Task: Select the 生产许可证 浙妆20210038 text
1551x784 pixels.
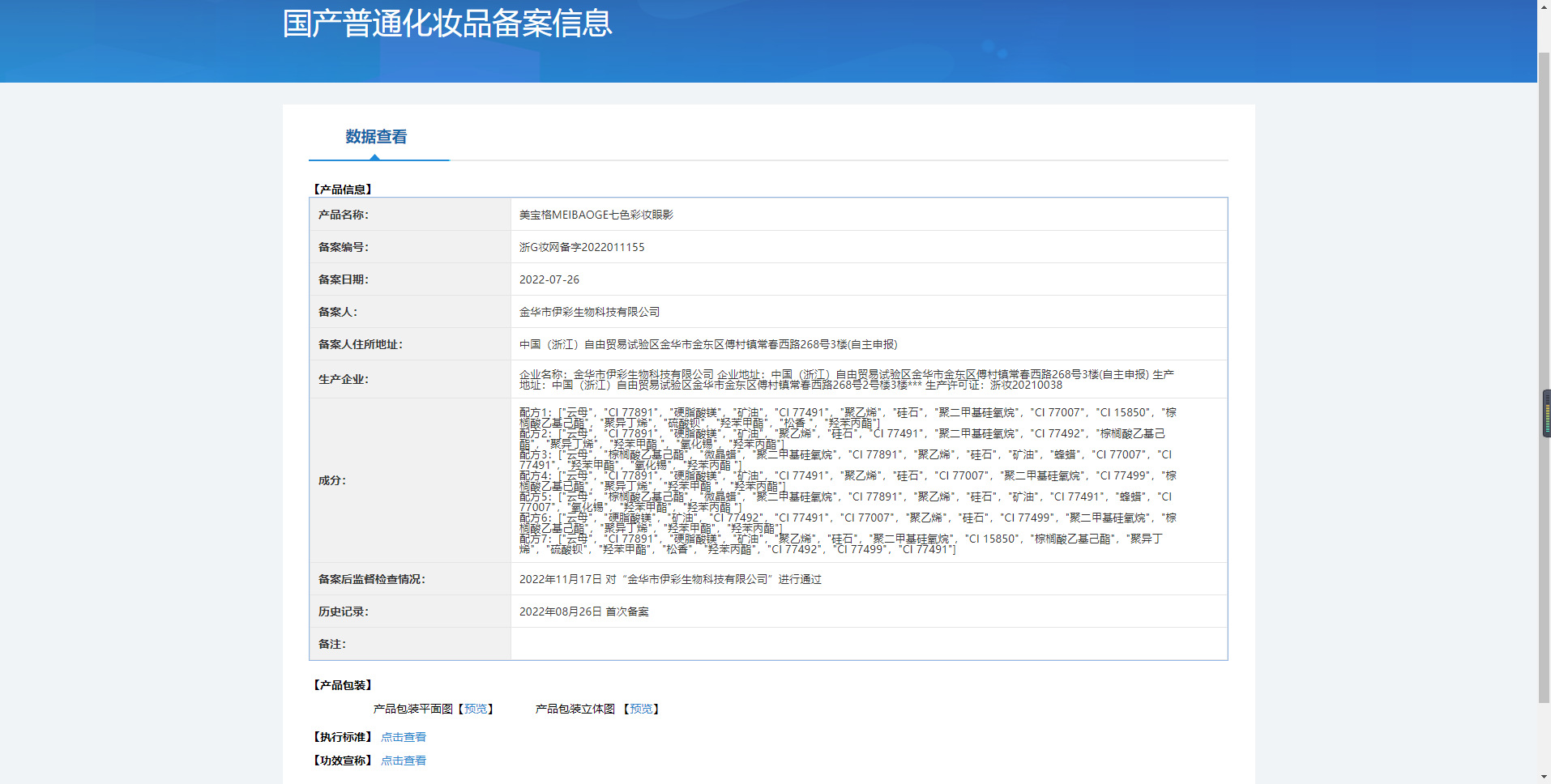Action: 993,385
